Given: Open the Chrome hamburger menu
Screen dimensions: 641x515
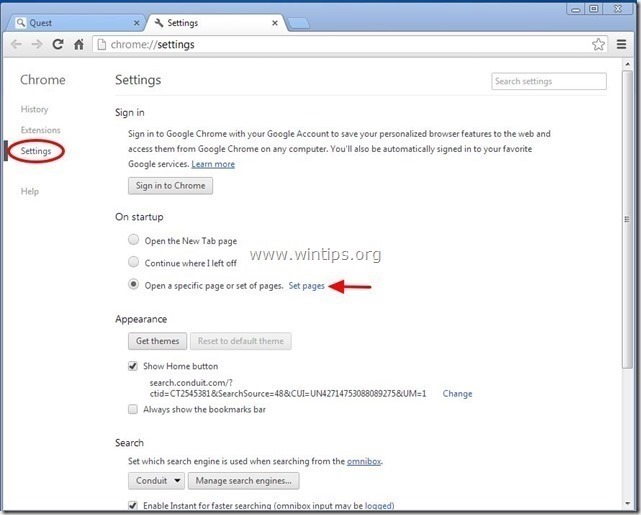Looking at the screenshot, I should click(621, 44).
